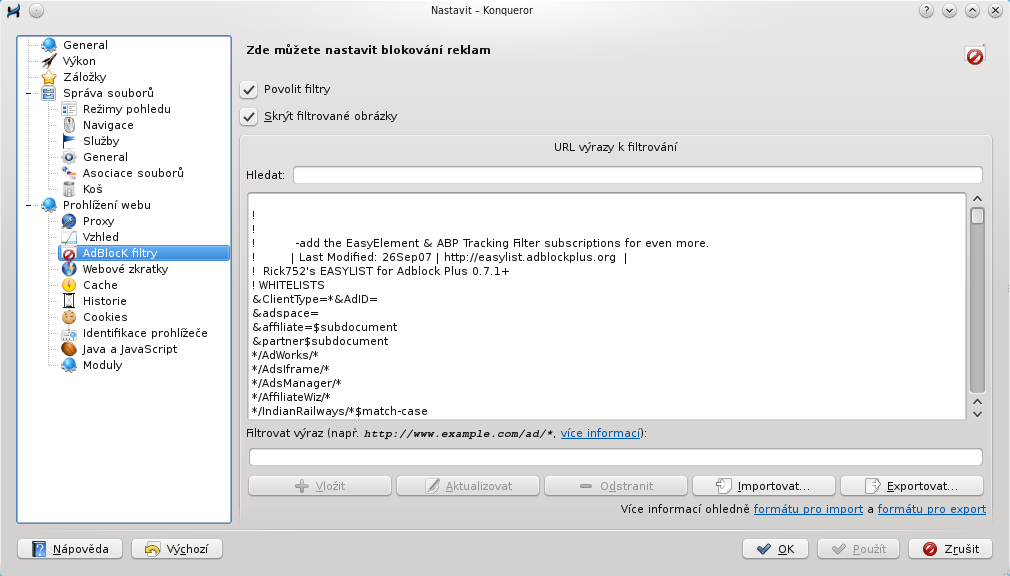Click the Záložky star icon
Image resolution: width=1010 pixels, height=576 pixels.
click(x=49, y=77)
